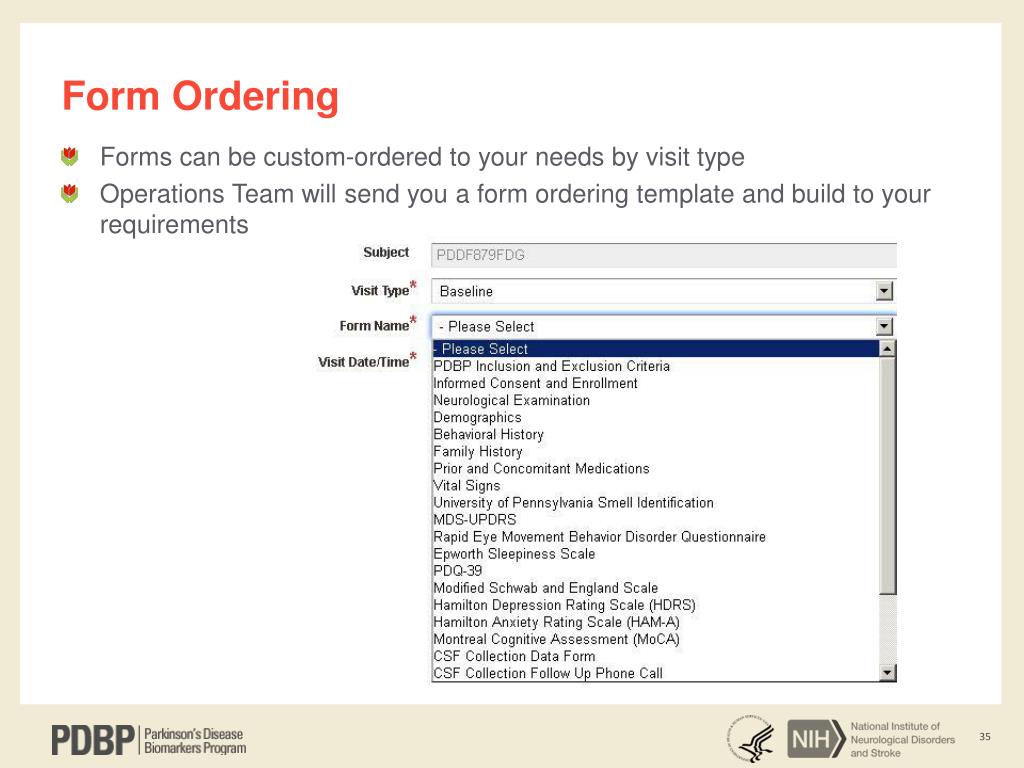The image size is (1024, 768).
Task: Click National Institute of Neurological Disorders text
Action: 903,739
